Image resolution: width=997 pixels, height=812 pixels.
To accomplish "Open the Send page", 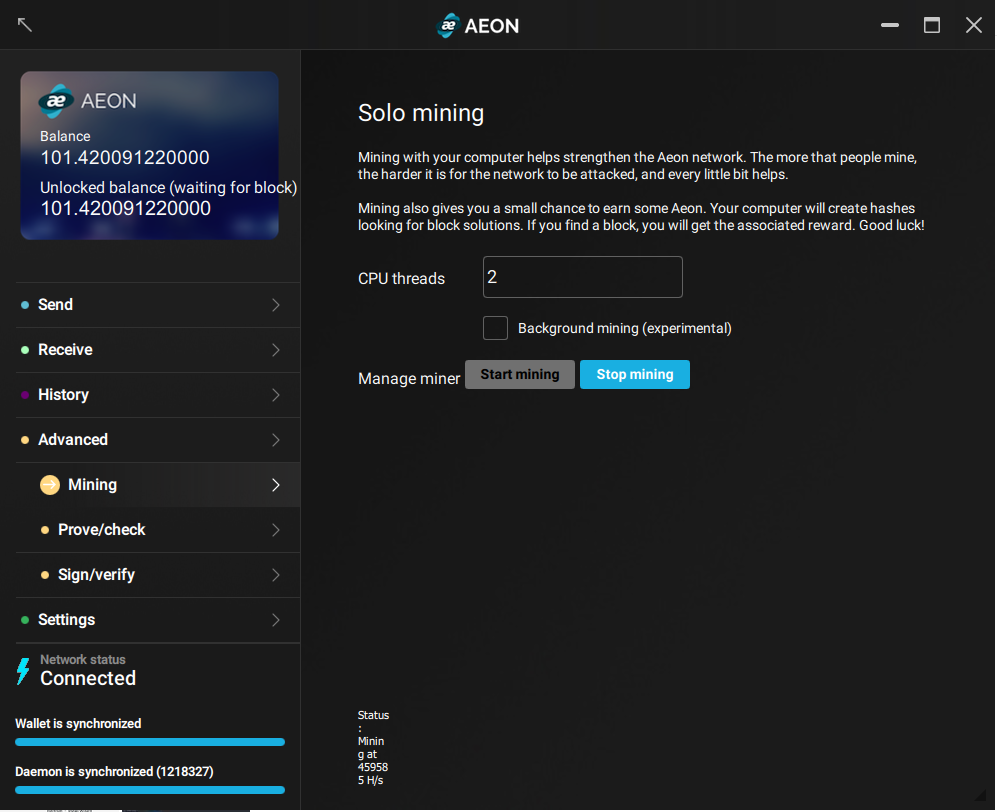I will (158, 305).
